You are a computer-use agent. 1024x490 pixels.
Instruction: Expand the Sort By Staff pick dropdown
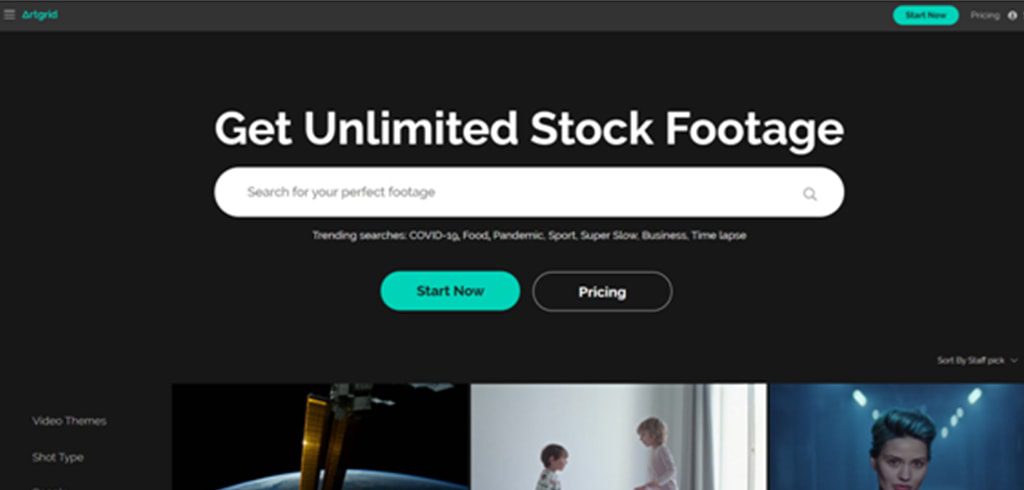tap(977, 361)
